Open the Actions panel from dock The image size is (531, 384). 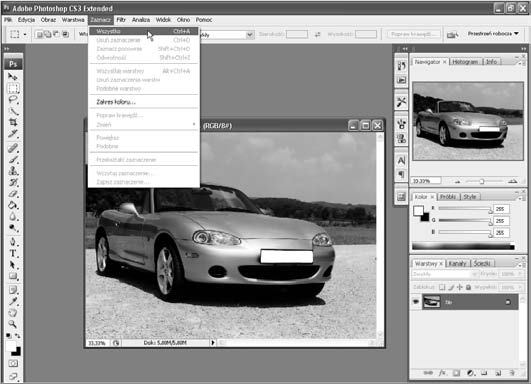pyautogui.click(x=402, y=80)
